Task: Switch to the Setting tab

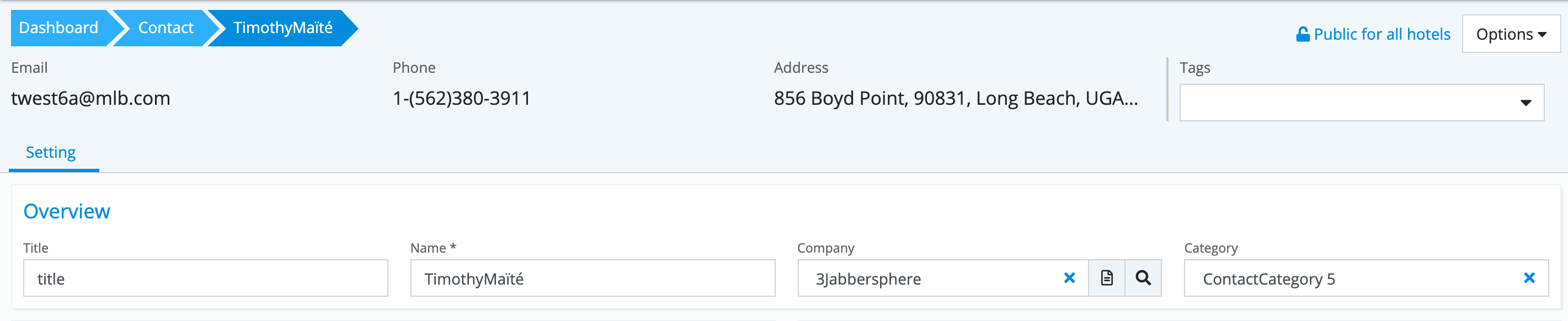Action: tap(51, 153)
